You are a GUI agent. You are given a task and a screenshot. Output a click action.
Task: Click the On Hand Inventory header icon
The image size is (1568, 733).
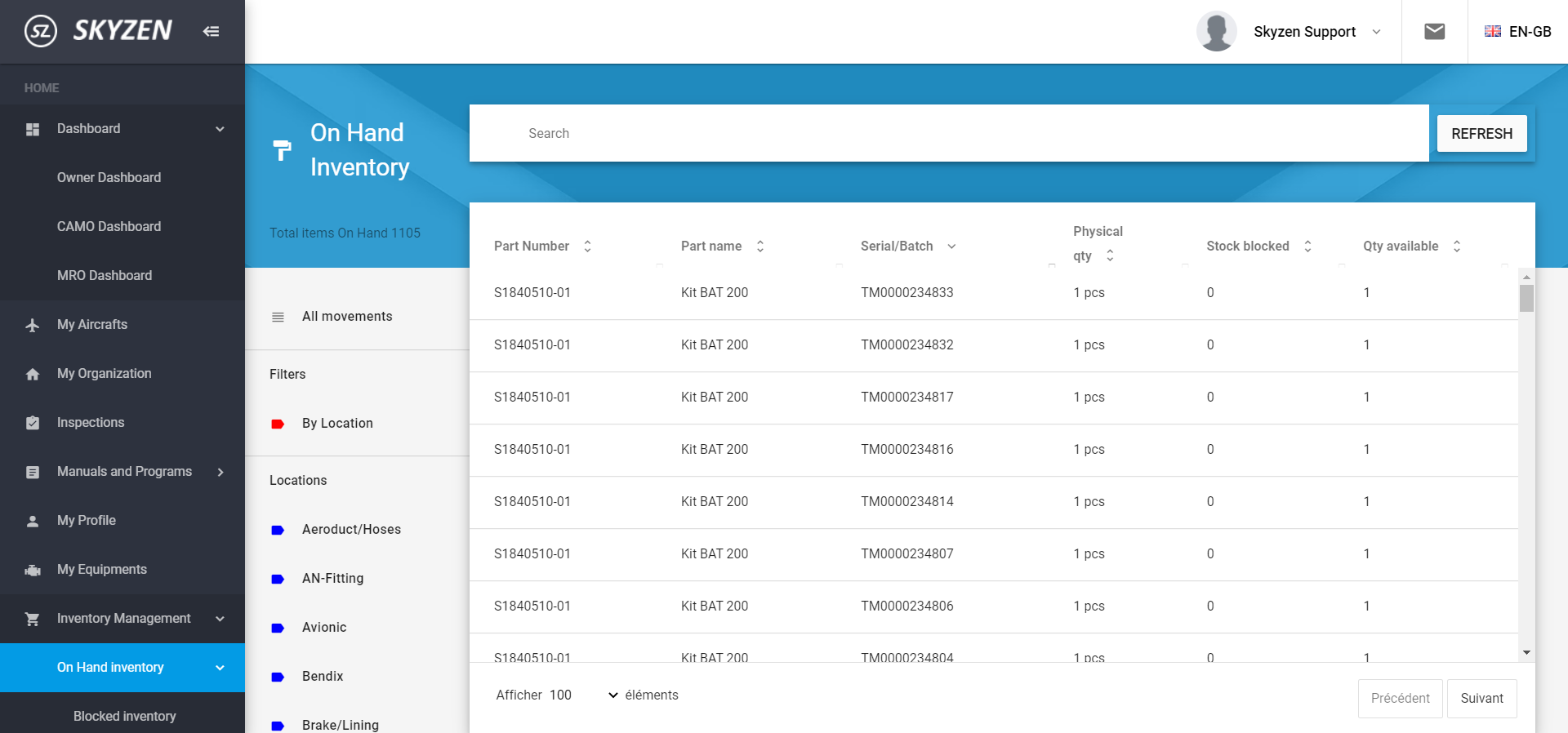pyautogui.click(x=282, y=150)
